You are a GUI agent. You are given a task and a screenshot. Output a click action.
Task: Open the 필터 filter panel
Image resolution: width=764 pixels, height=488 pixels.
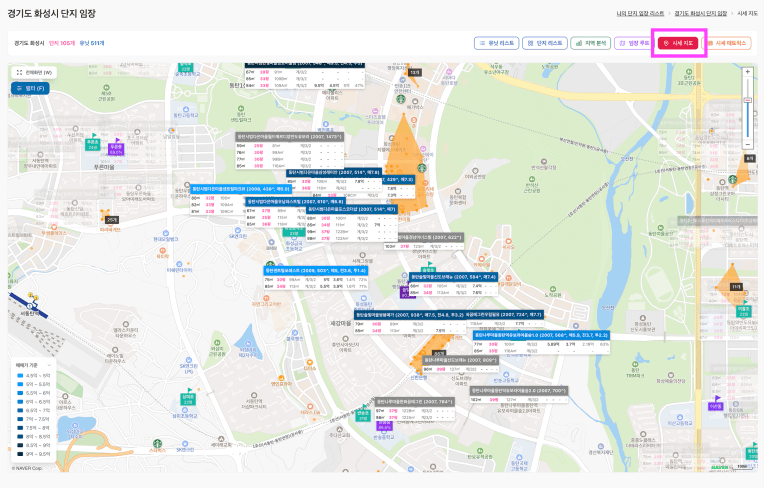tap(30, 88)
